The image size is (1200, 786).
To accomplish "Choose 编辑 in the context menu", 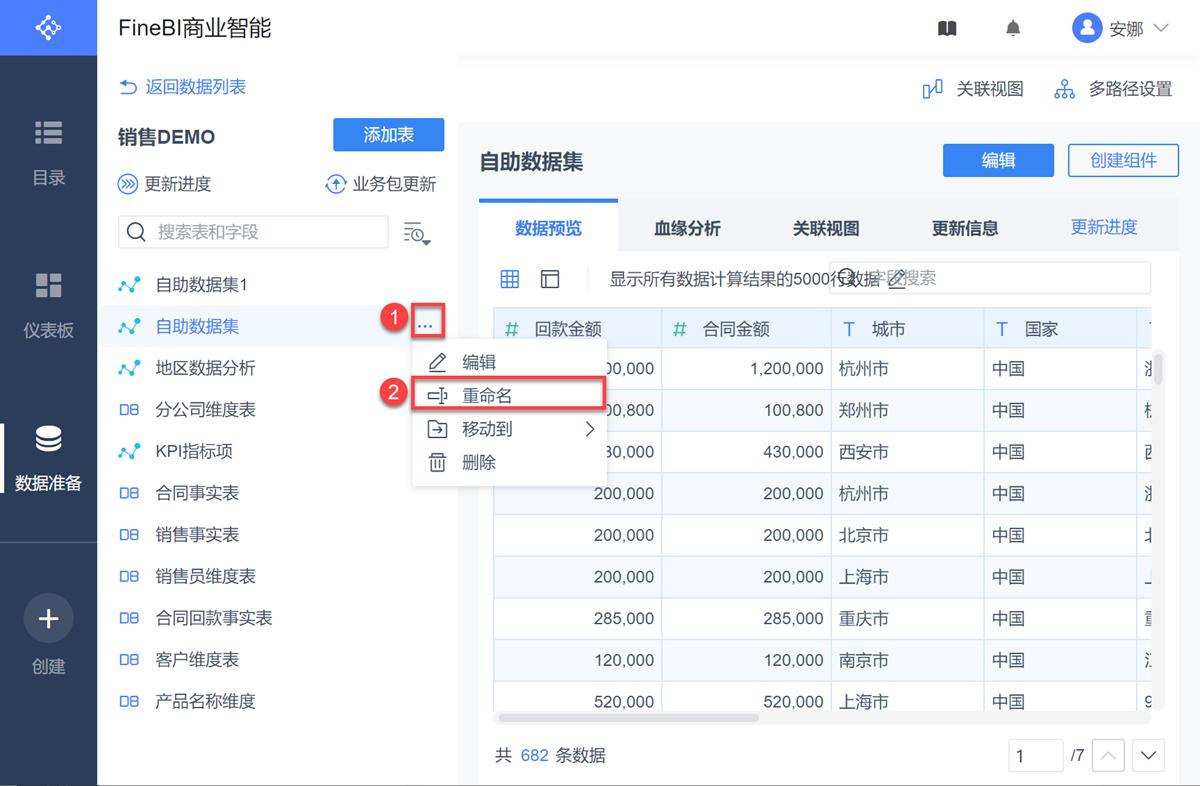I will (509, 362).
